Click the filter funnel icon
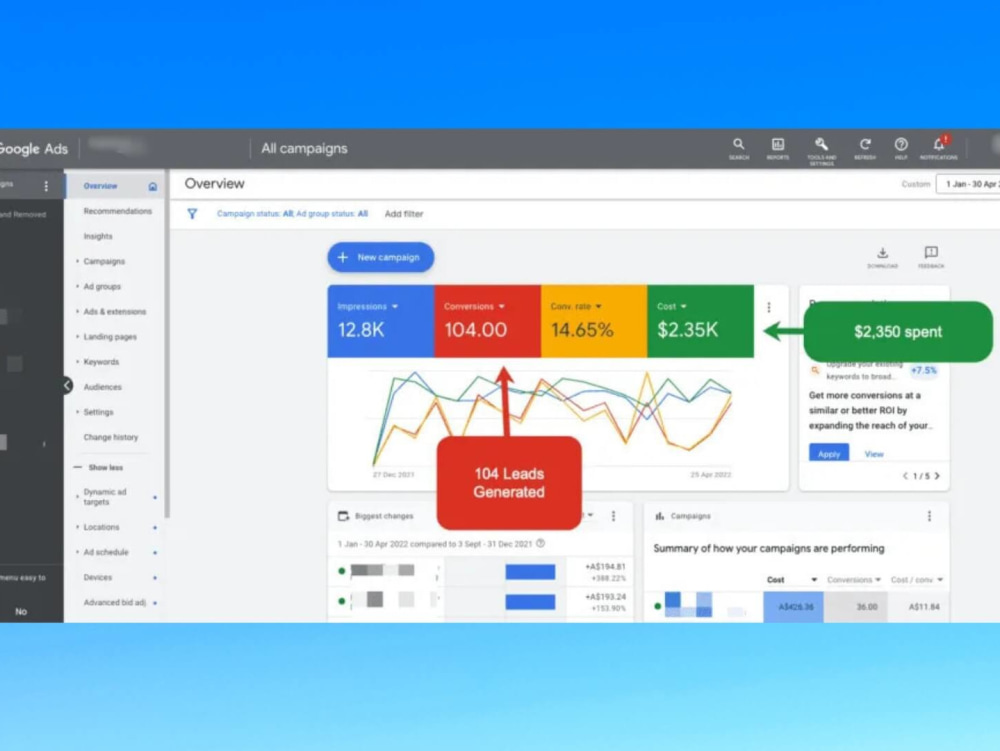 click(x=192, y=214)
